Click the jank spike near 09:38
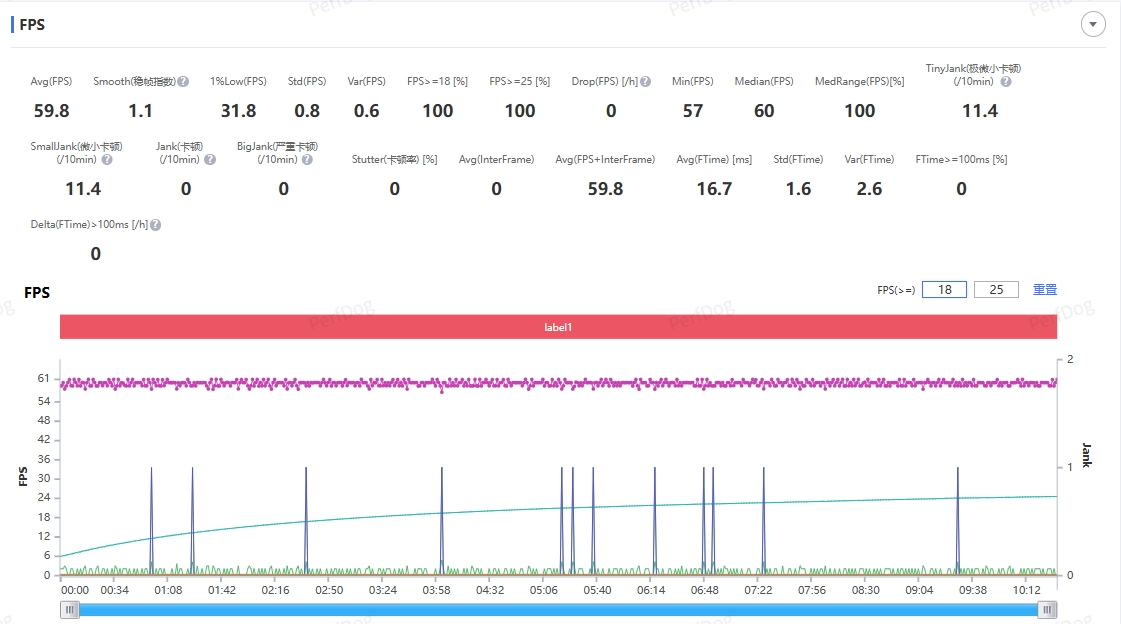The image size is (1121, 624). pyautogui.click(x=958, y=520)
